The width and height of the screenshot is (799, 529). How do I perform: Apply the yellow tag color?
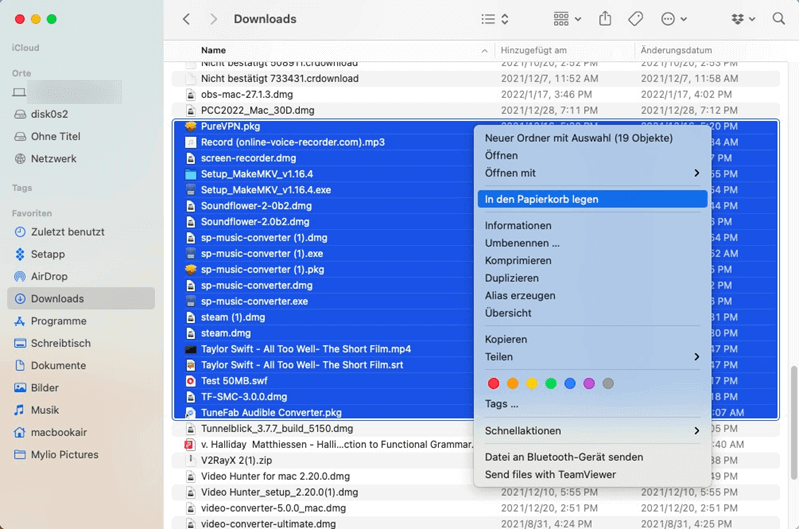(x=531, y=383)
